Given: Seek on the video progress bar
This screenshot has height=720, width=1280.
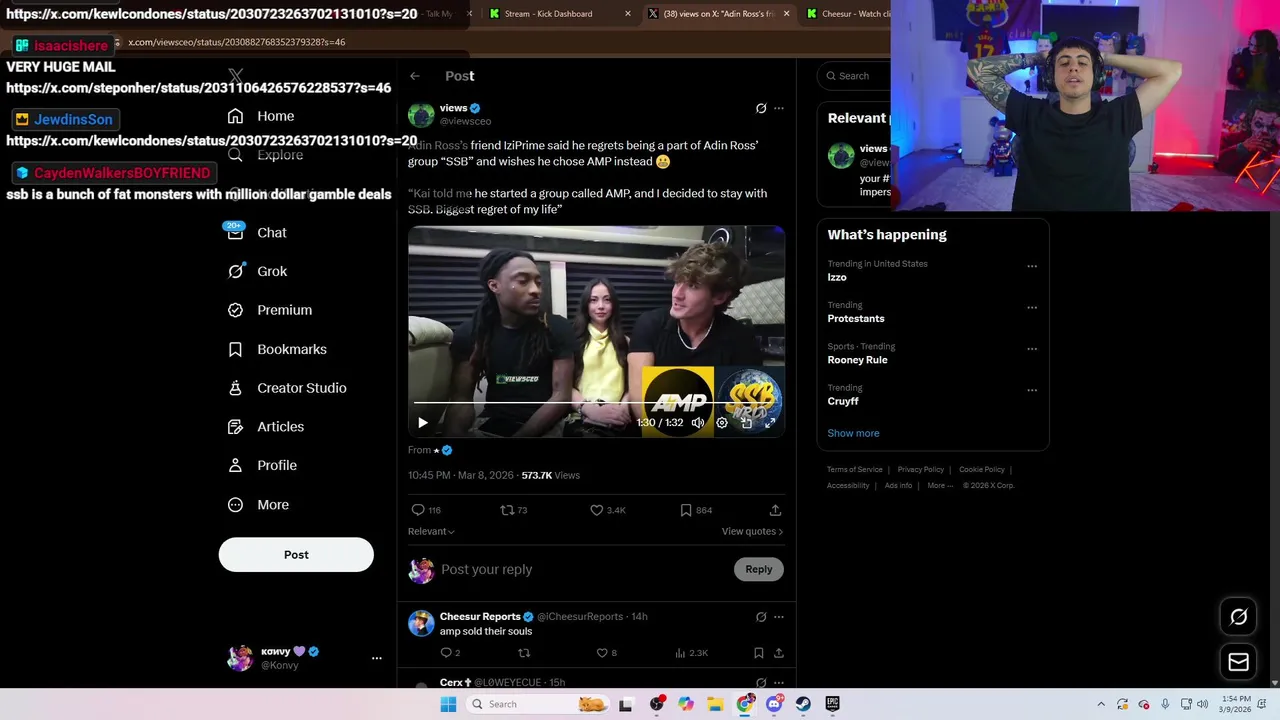Looking at the screenshot, I should coord(596,403).
